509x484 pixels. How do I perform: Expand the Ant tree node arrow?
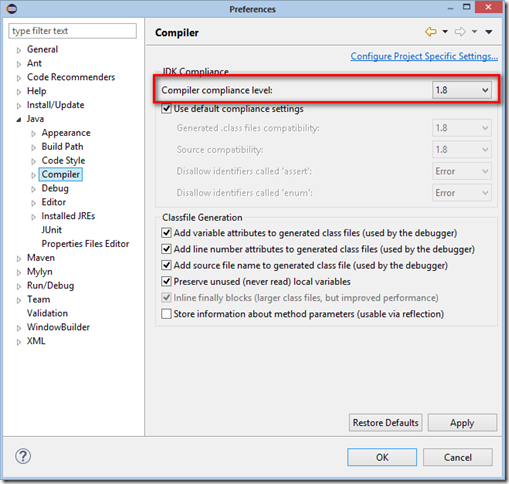[19, 64]
